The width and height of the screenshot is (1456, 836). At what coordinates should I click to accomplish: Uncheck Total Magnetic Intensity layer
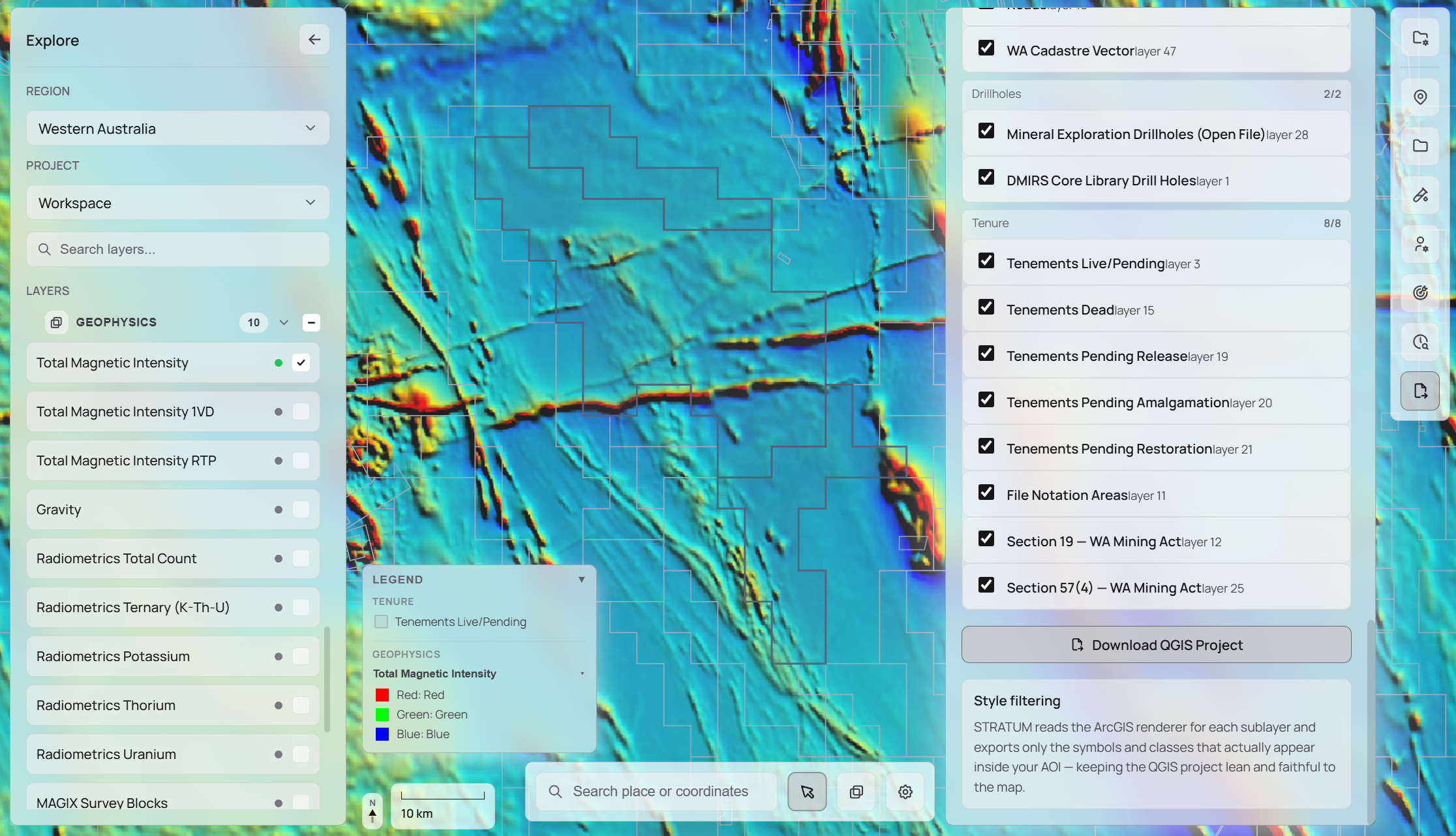tap(301, 363)
